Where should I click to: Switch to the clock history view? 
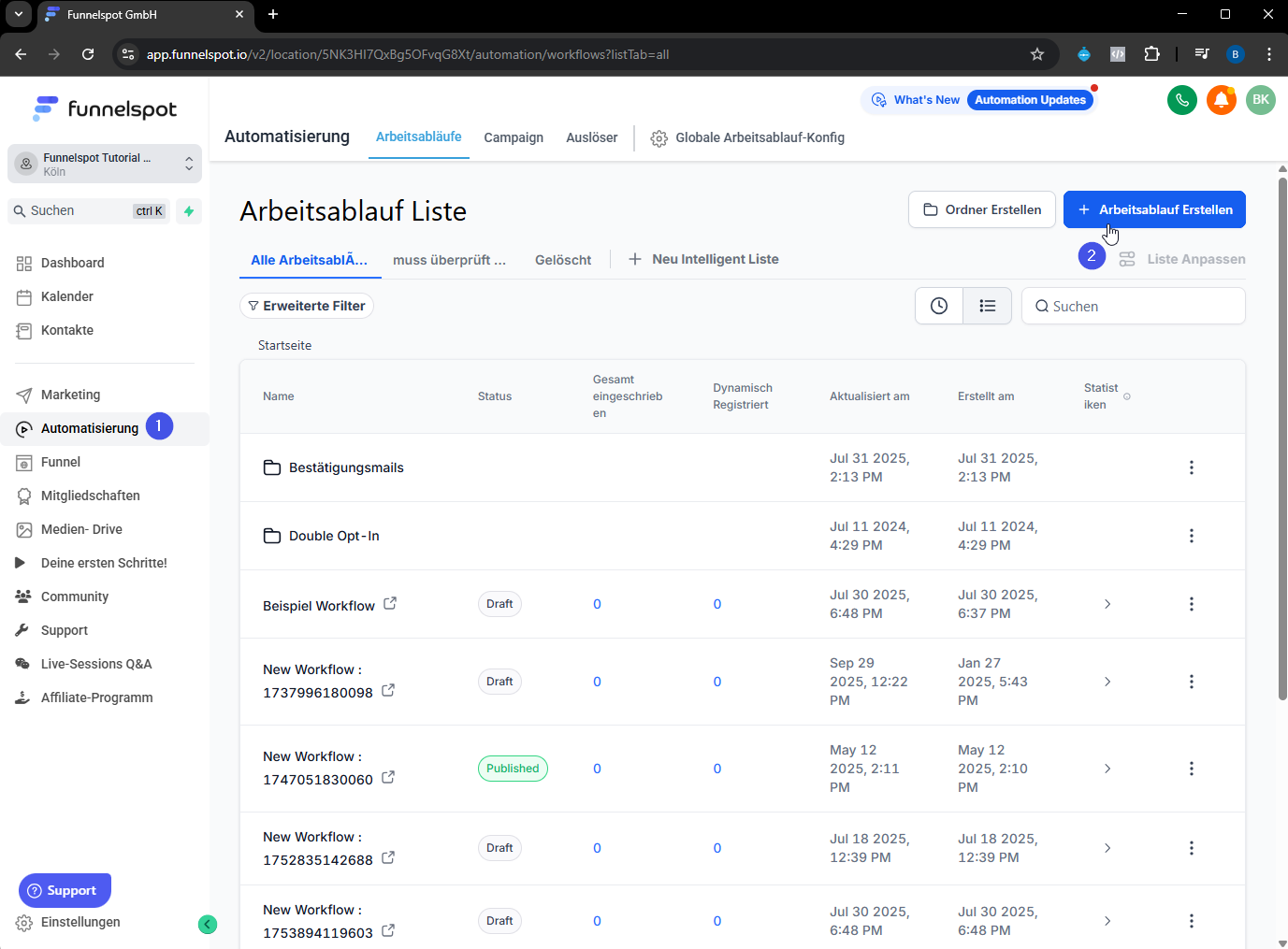[x=939, y=306]
